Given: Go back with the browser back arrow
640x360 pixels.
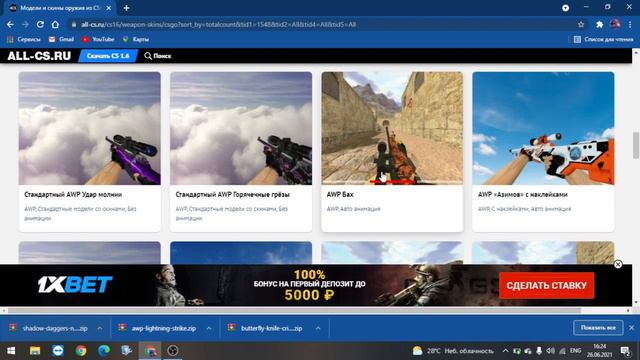Looking at the screenshot, I should pos(10,24).
